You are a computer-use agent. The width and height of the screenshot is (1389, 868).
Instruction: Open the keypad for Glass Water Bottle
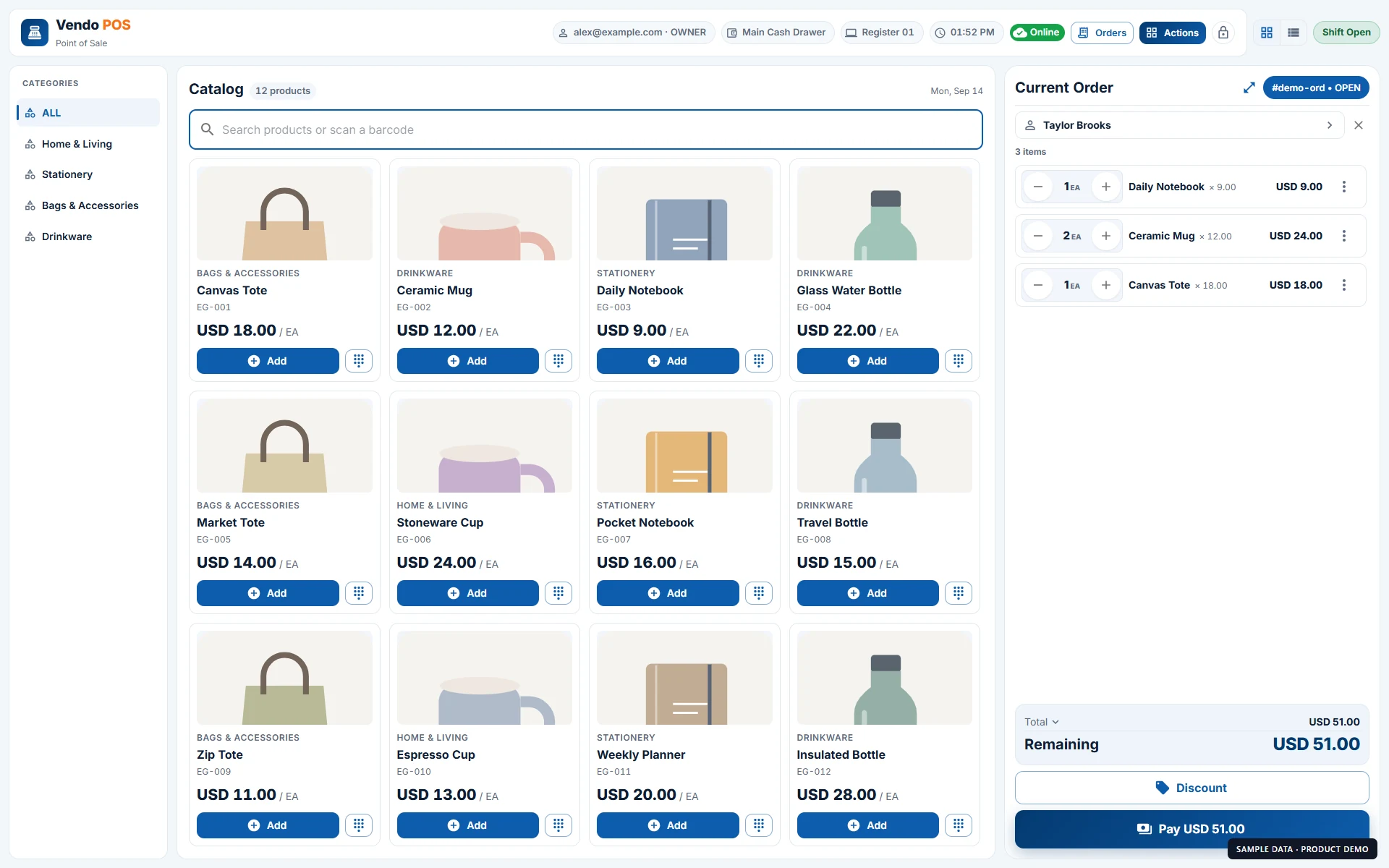(959, 361)
